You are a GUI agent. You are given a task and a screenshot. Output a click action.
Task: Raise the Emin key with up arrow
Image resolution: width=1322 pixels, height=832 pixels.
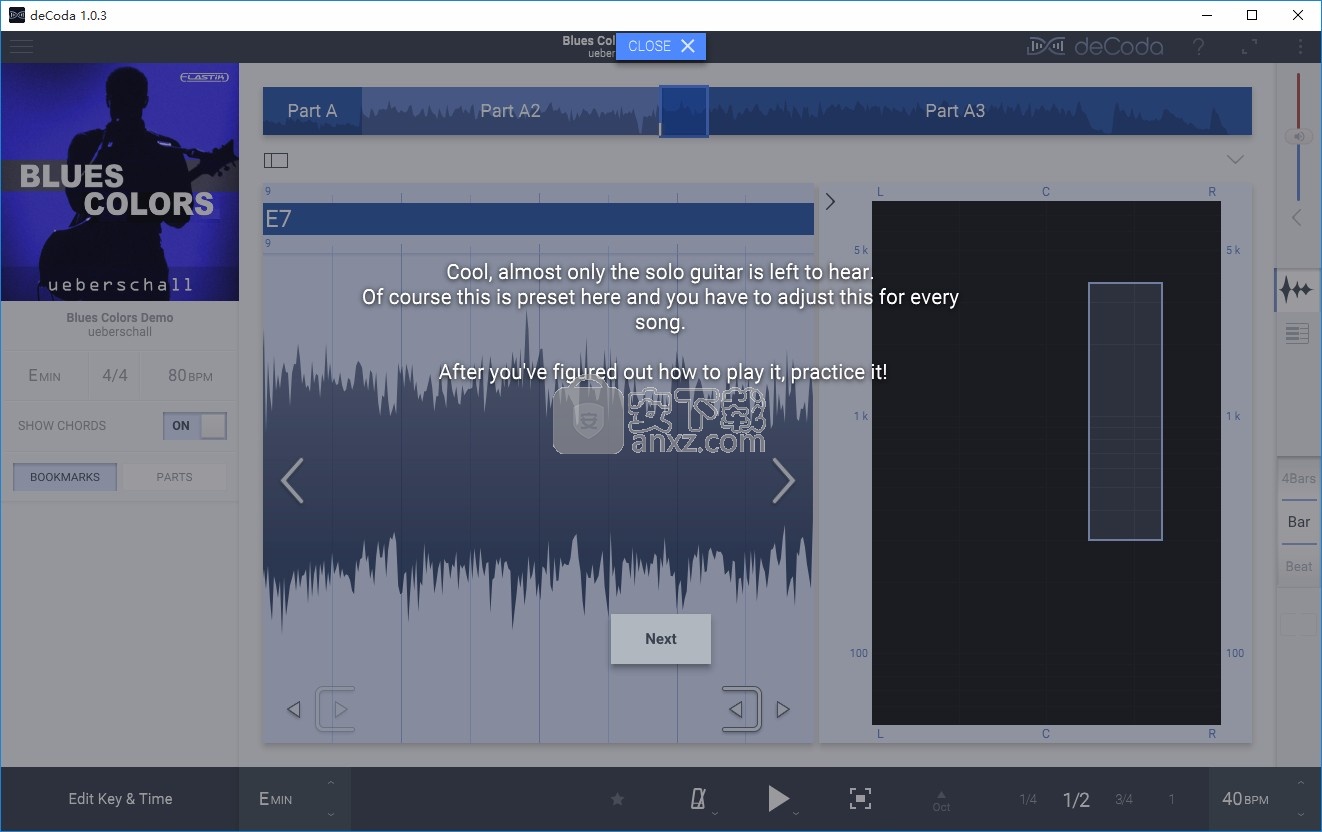(x=331, y=783)
